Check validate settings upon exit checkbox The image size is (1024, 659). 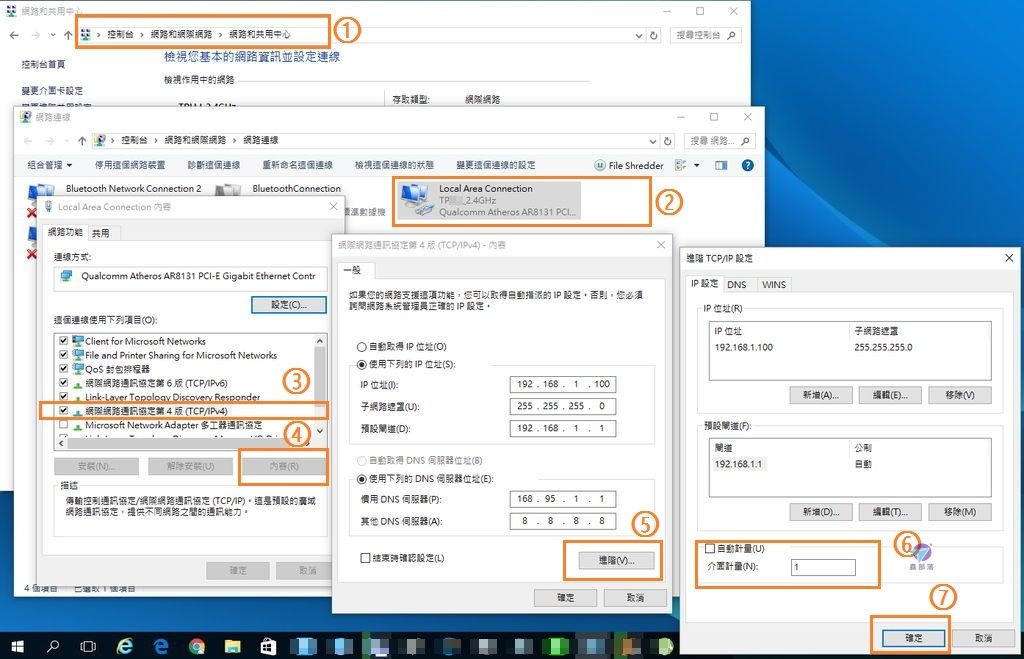click(x=365, y=558)
